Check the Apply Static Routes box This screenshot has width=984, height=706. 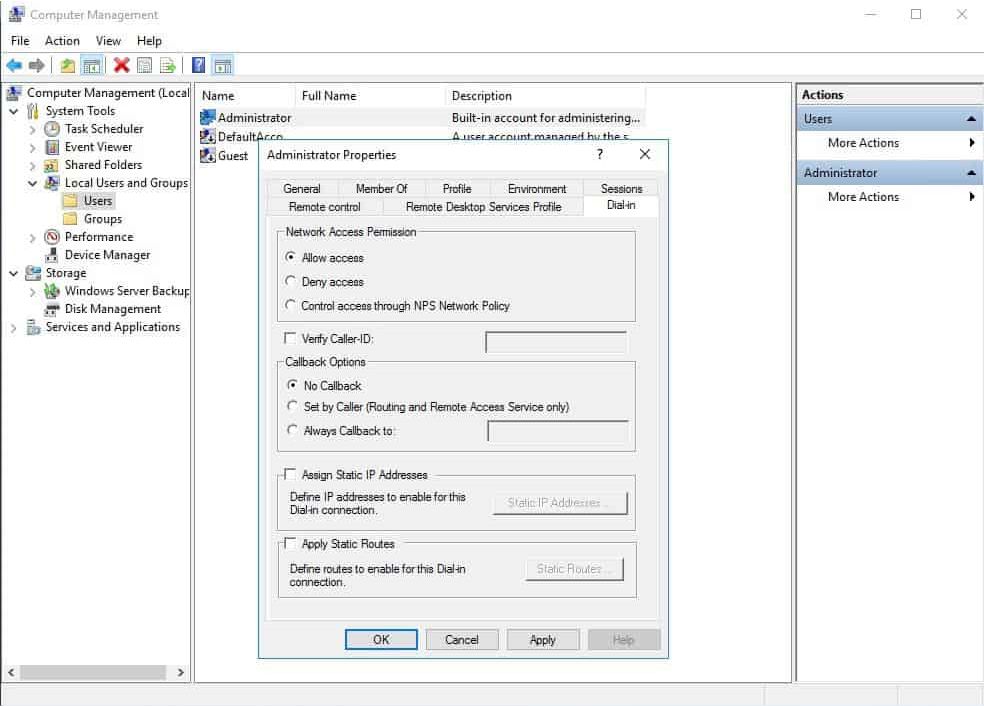290,543
